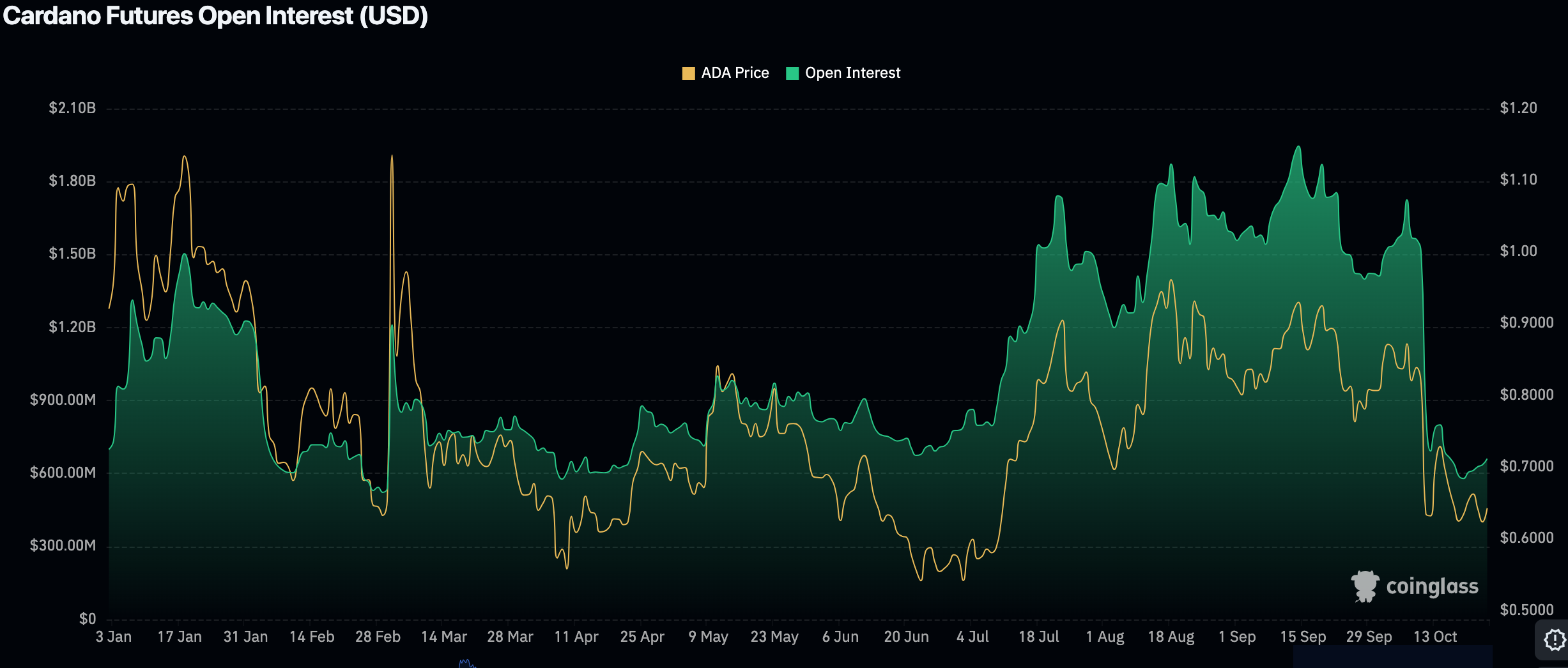Click the 4 Jul x-axis date label

[972, 637]
